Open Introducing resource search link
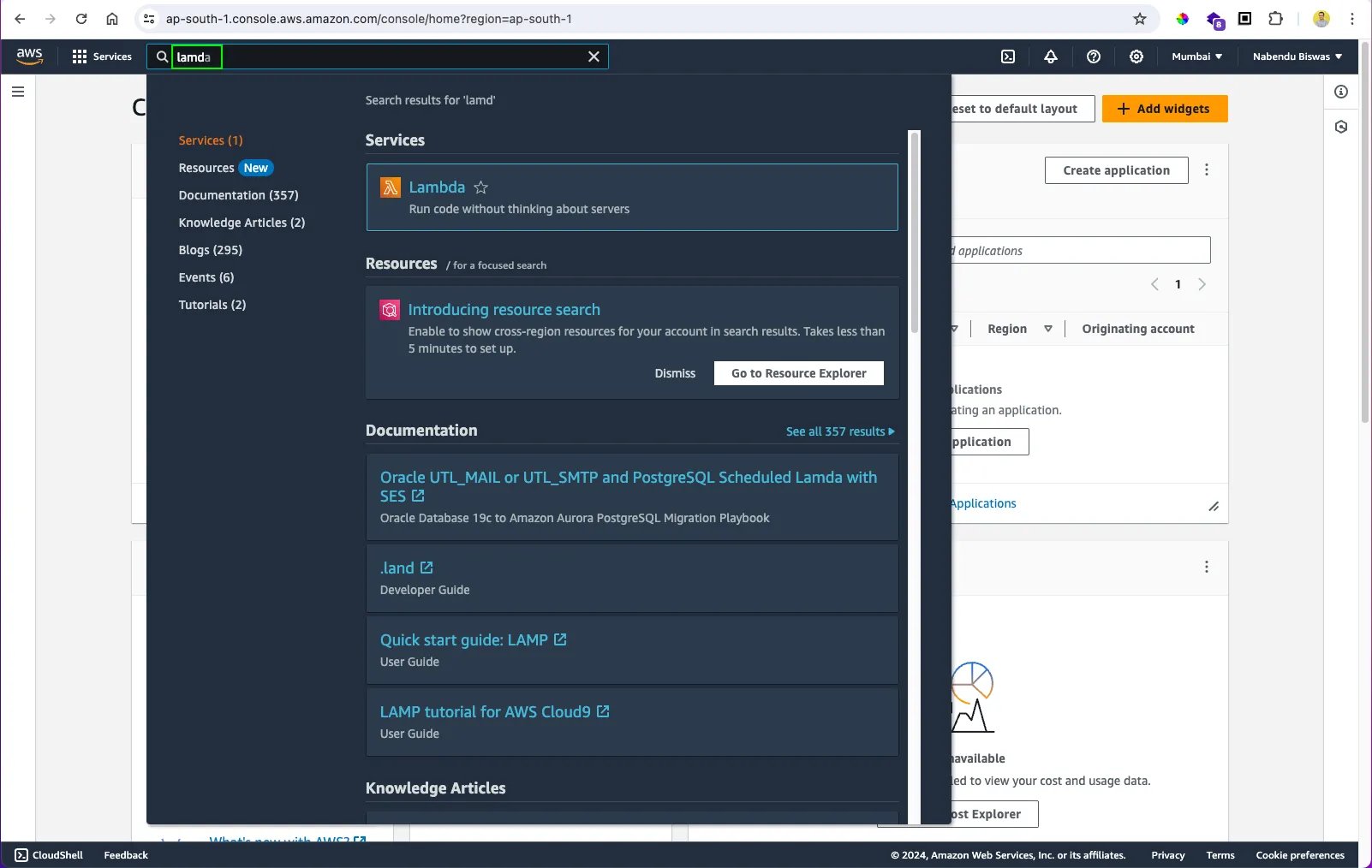The height and width of the screenshot is (868, 1372). [504, 310]
